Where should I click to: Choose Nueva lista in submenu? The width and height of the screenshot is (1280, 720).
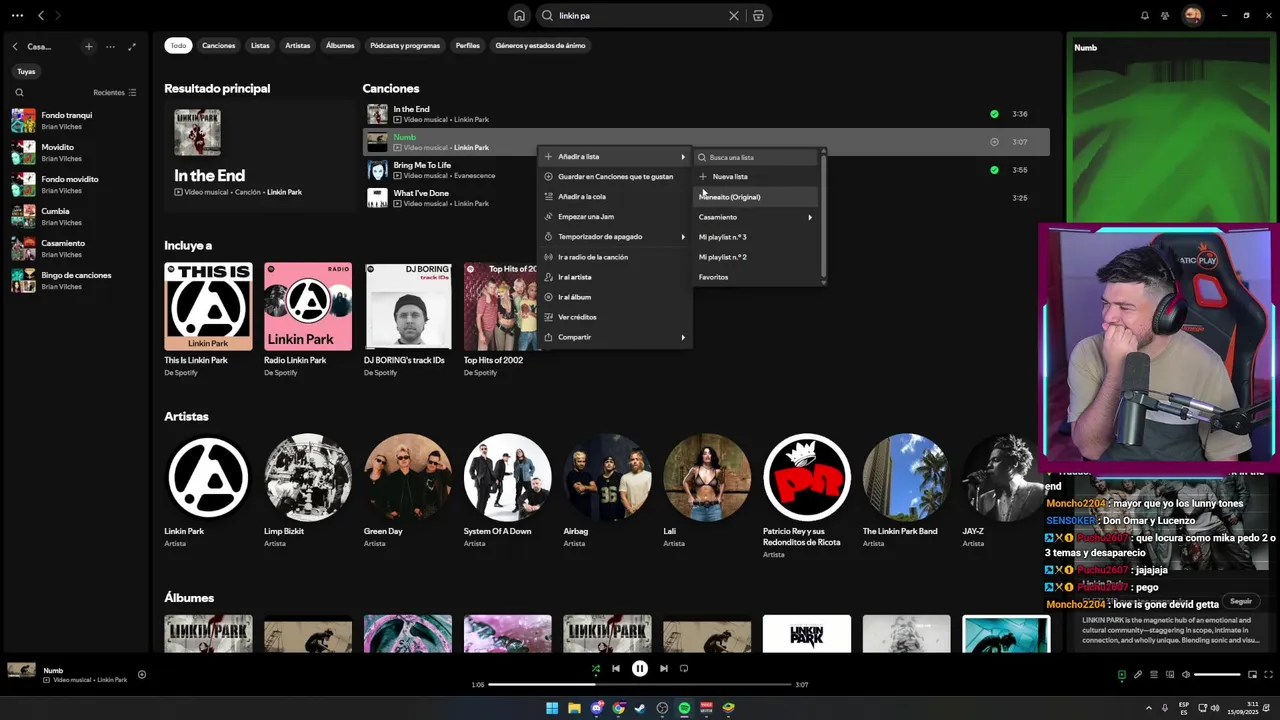756,177
